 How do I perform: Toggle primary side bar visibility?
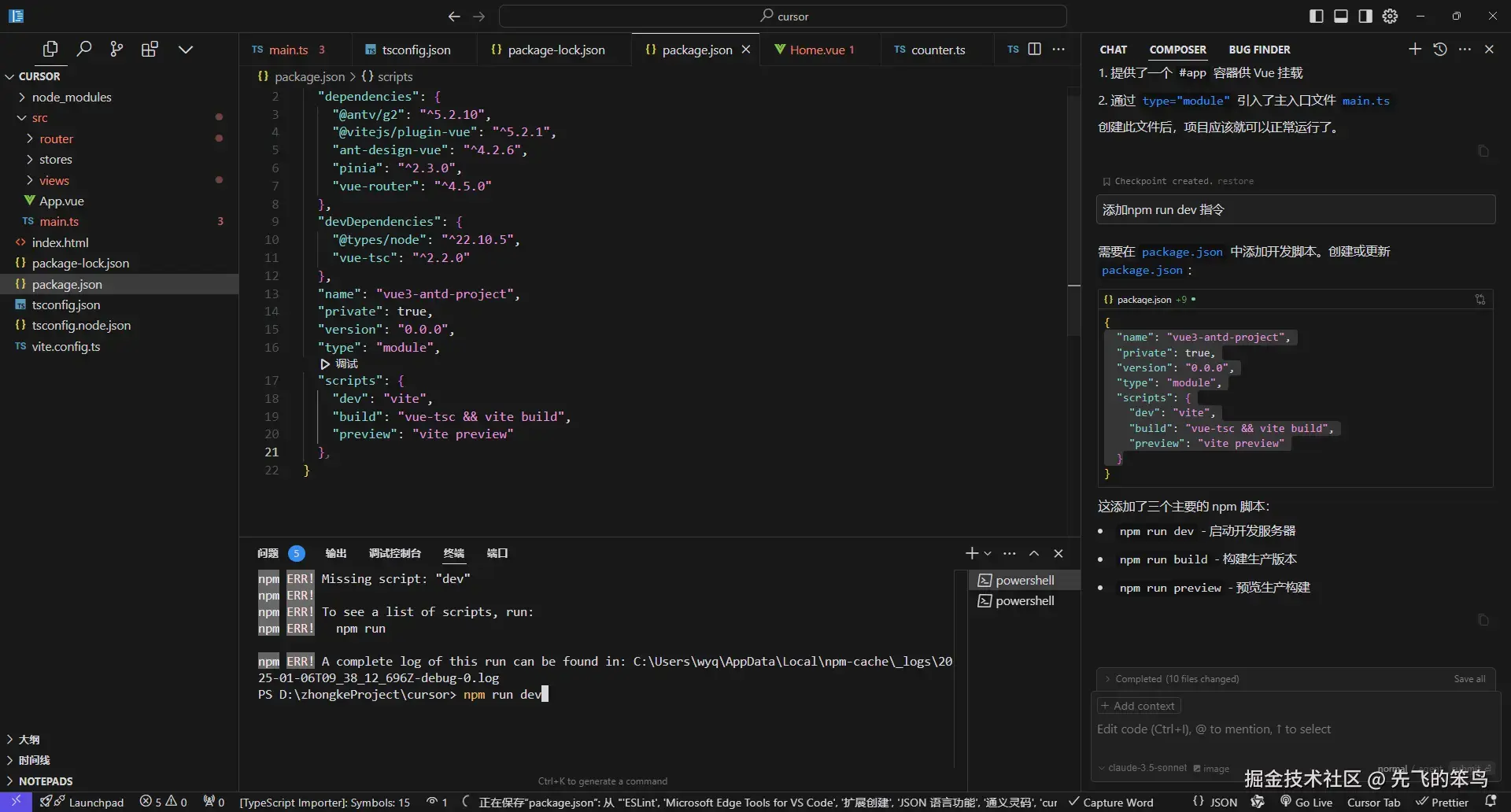(x=1316, y=16)
